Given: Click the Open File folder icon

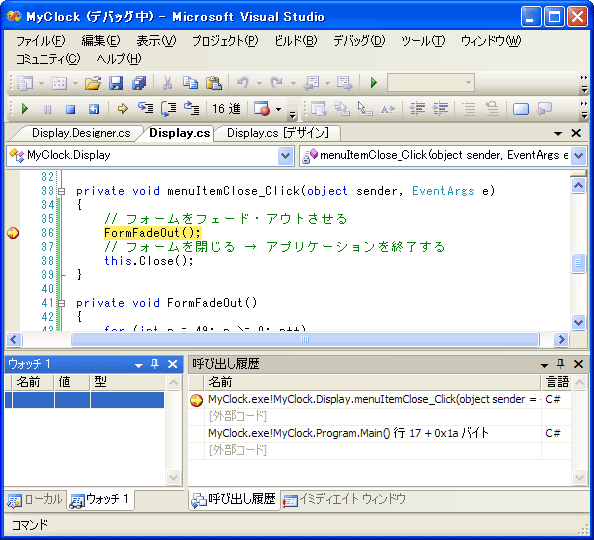Looking at the screenshot, I should pyautogui.click(x=93, y=83).
